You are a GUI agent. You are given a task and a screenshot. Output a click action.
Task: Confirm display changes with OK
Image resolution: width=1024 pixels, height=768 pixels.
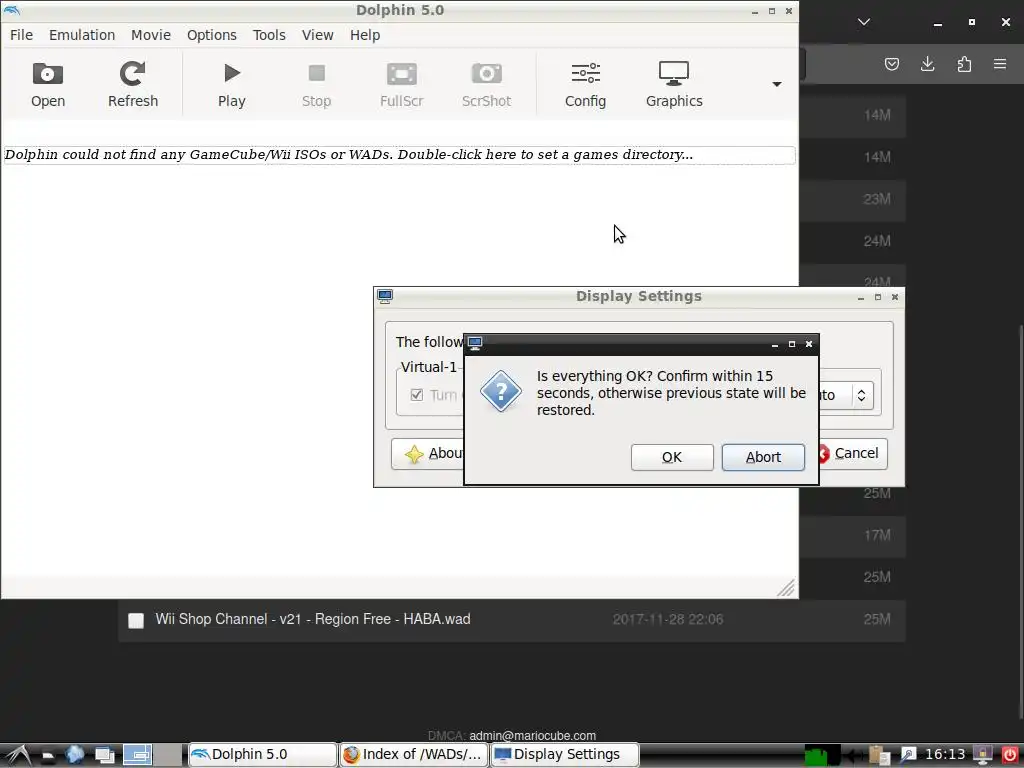tap(672, 457)
